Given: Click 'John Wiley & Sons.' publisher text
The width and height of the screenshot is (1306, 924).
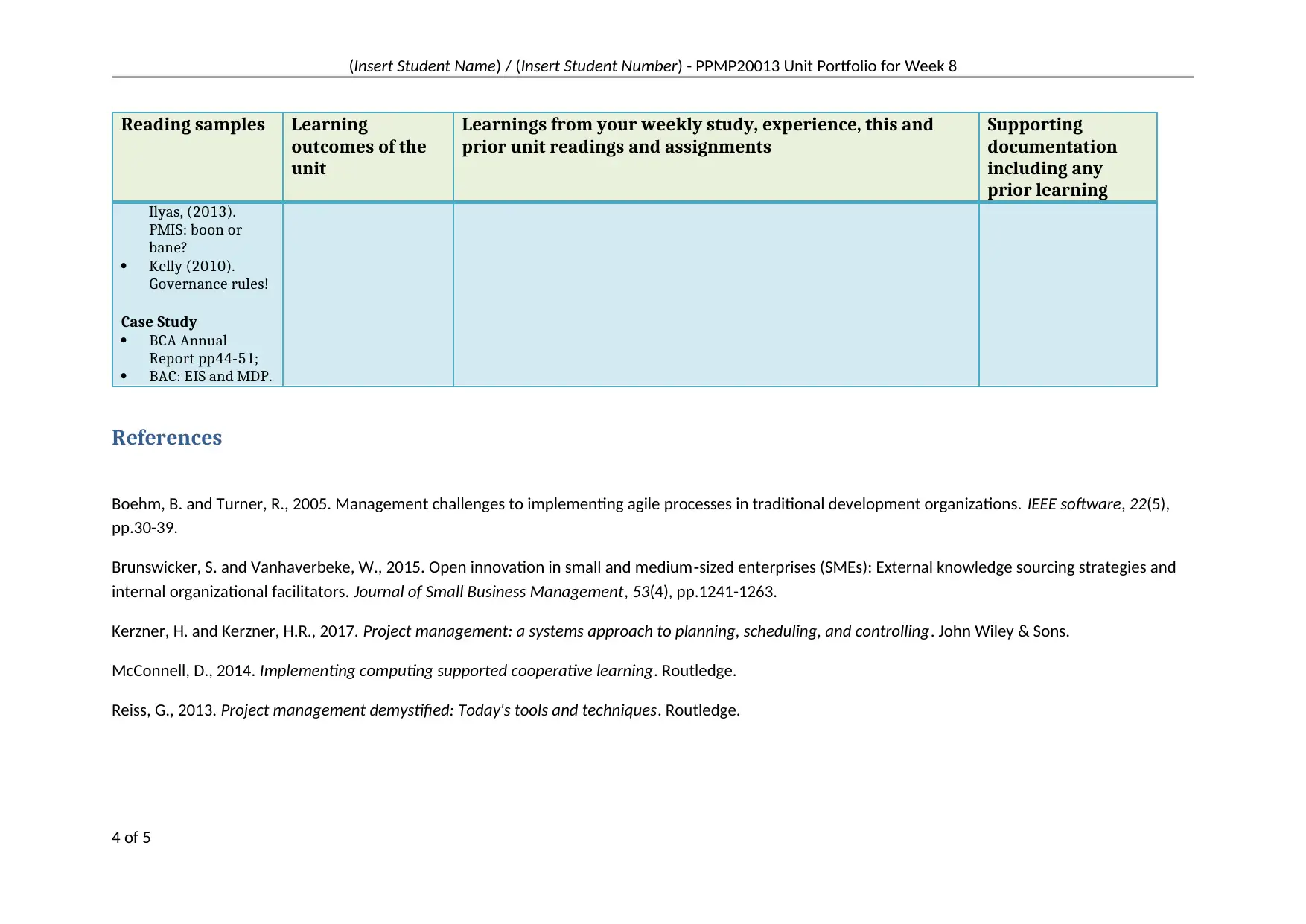Looking at the screenshot, I should point(1004,631).
